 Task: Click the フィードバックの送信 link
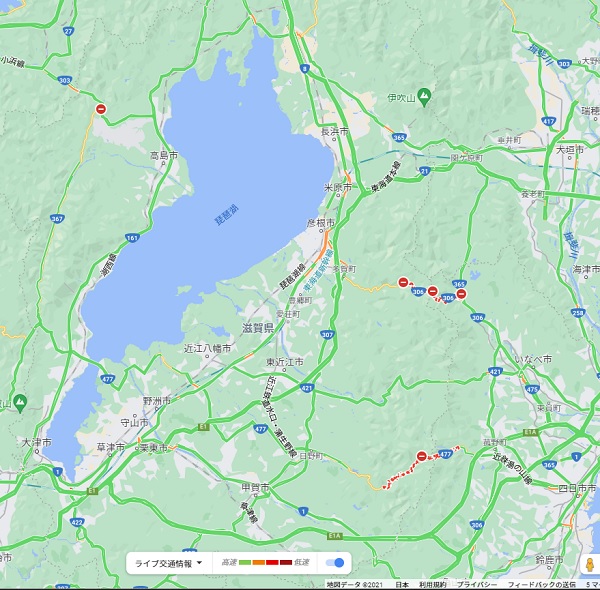coord(541,584)
